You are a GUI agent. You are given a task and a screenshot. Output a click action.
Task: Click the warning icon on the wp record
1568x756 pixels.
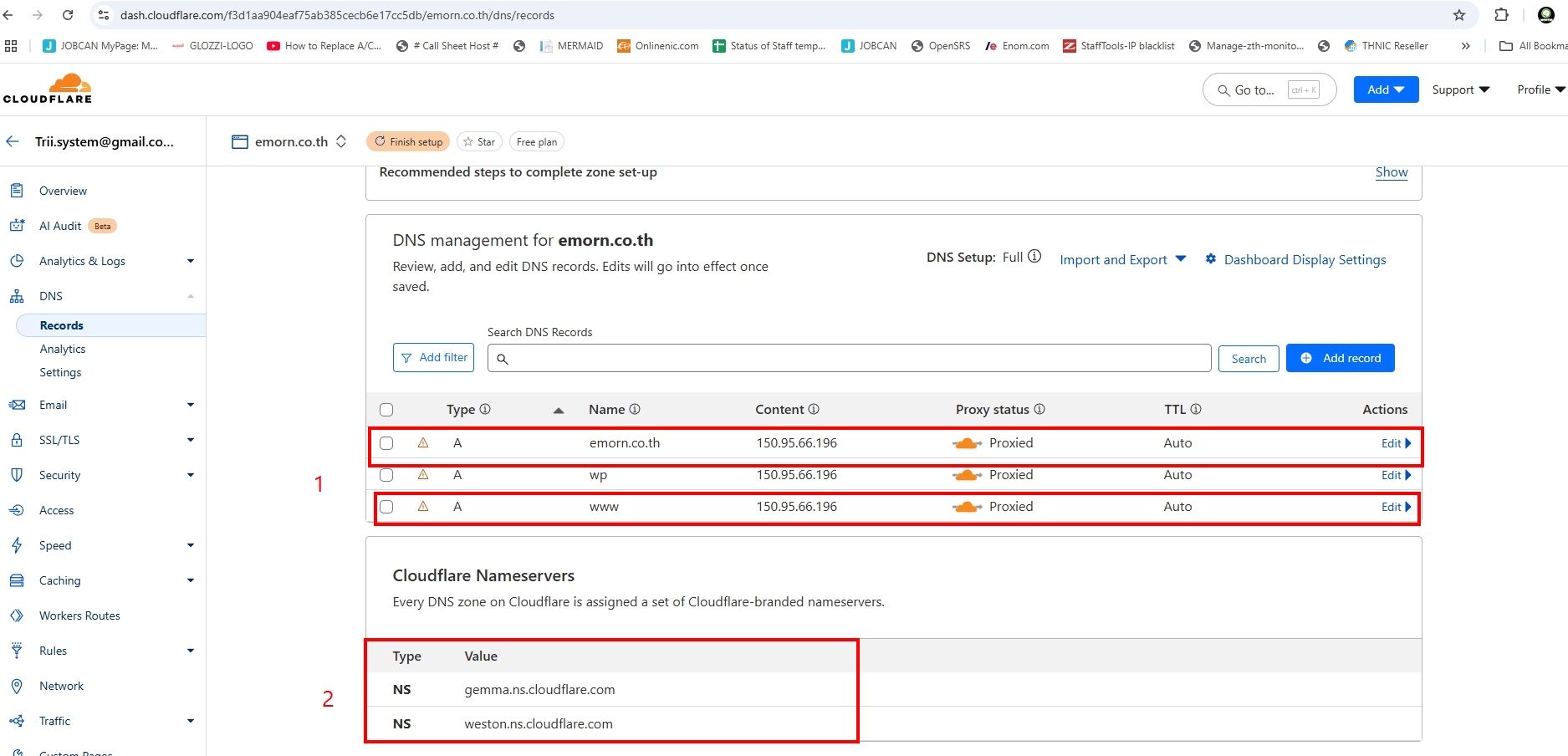(423, 474)
